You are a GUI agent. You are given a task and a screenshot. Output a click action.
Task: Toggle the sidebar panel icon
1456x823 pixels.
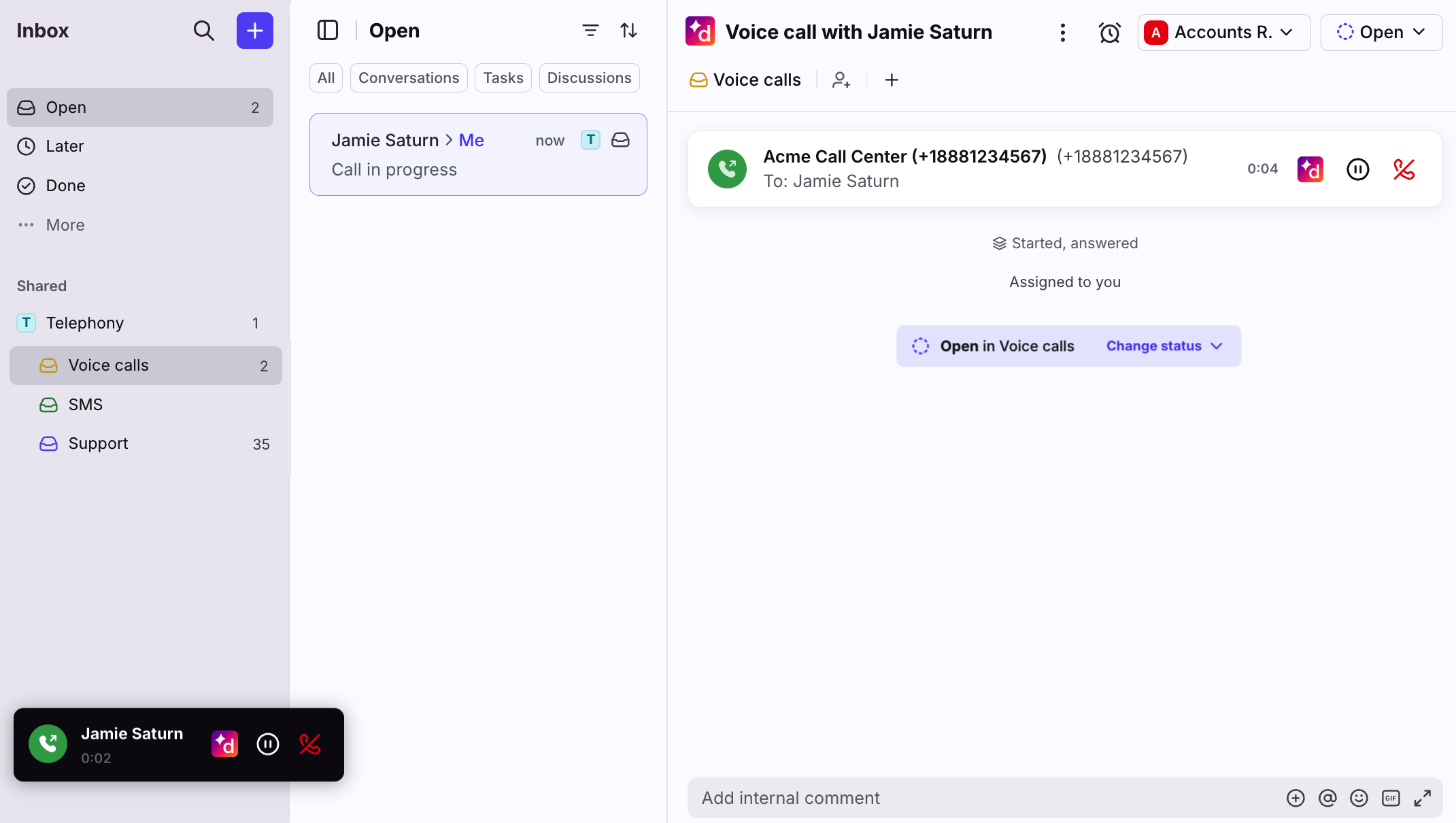[327, 31]
